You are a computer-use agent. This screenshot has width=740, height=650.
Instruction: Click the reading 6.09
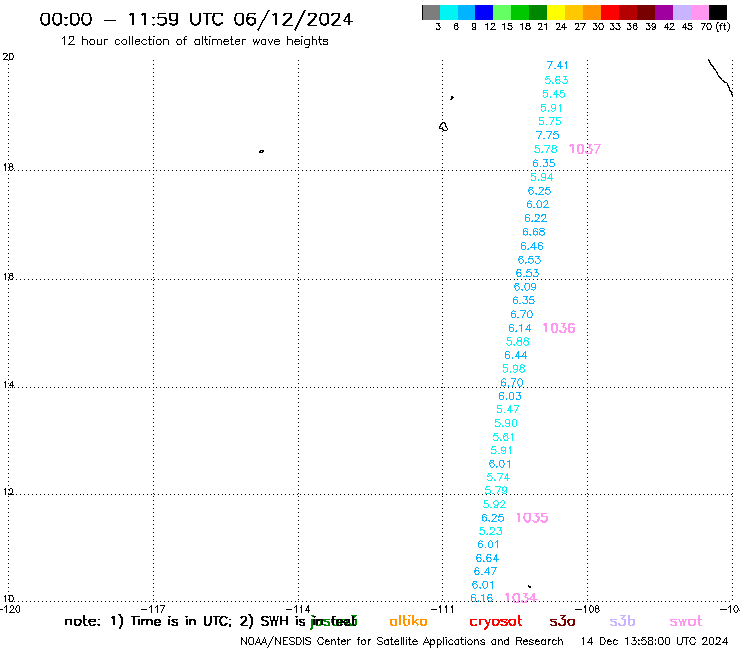pos(525,287)
